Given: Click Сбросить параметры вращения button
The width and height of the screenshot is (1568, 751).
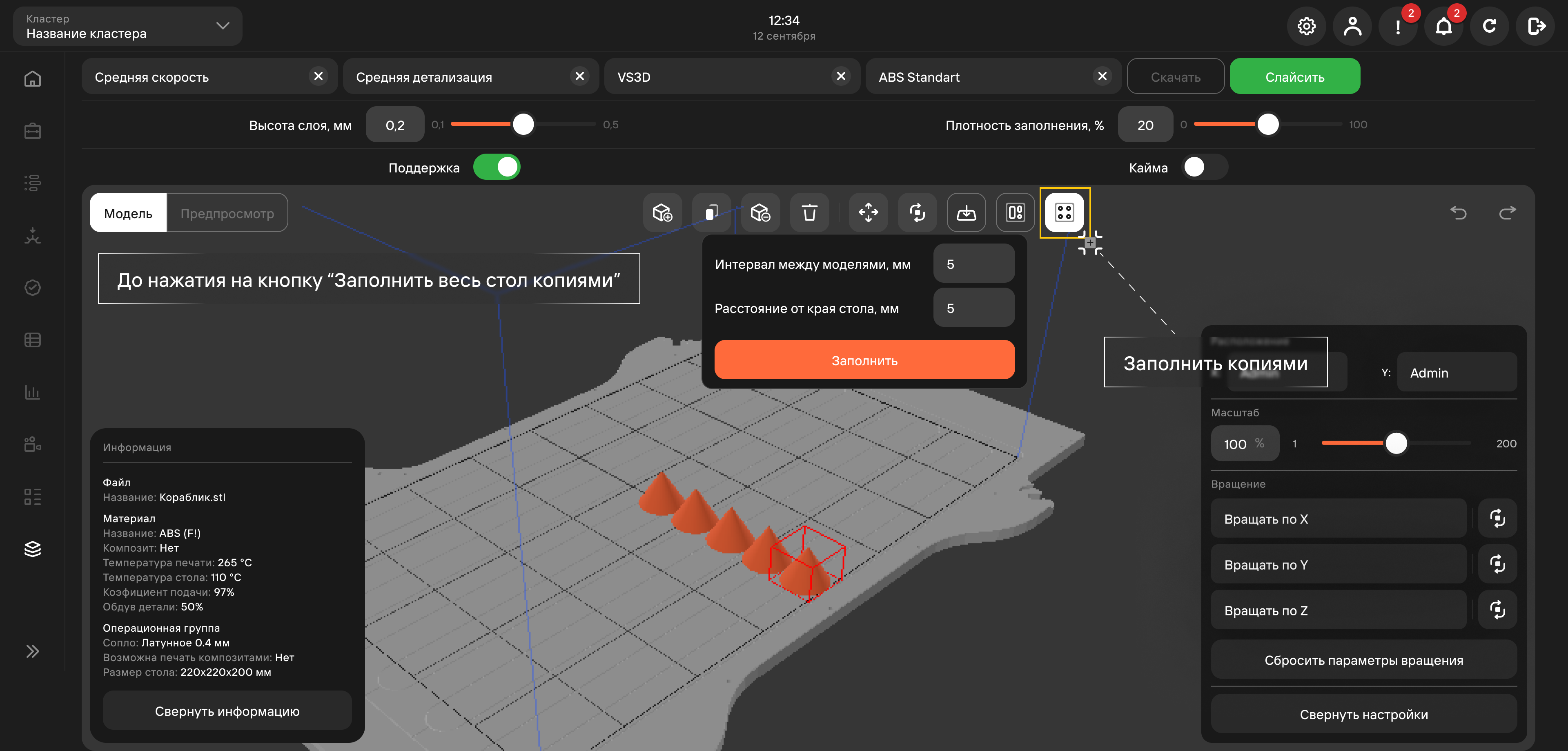Looking at the screenshot, I should pyautogui.click(x=1363, y=659).
